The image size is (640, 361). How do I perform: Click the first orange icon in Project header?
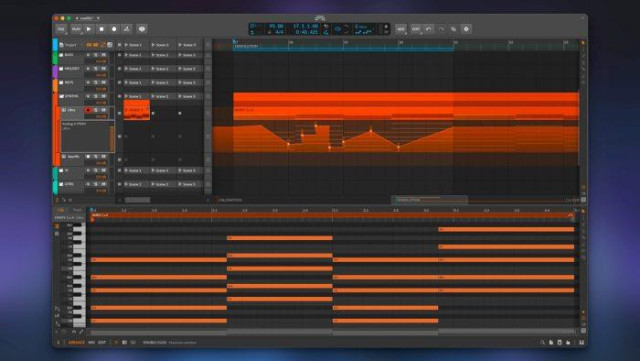coord(89,45)
